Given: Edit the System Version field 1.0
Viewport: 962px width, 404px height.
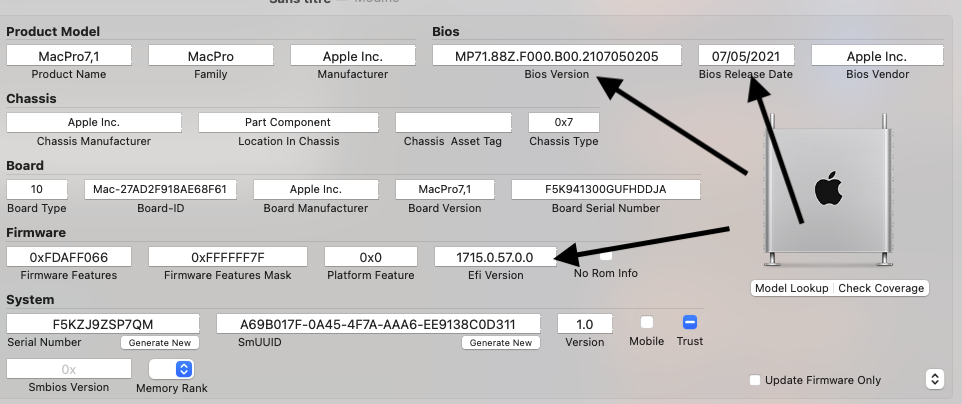Looking at the screenshot, I should pyautogui.click(x=585, y=324).
